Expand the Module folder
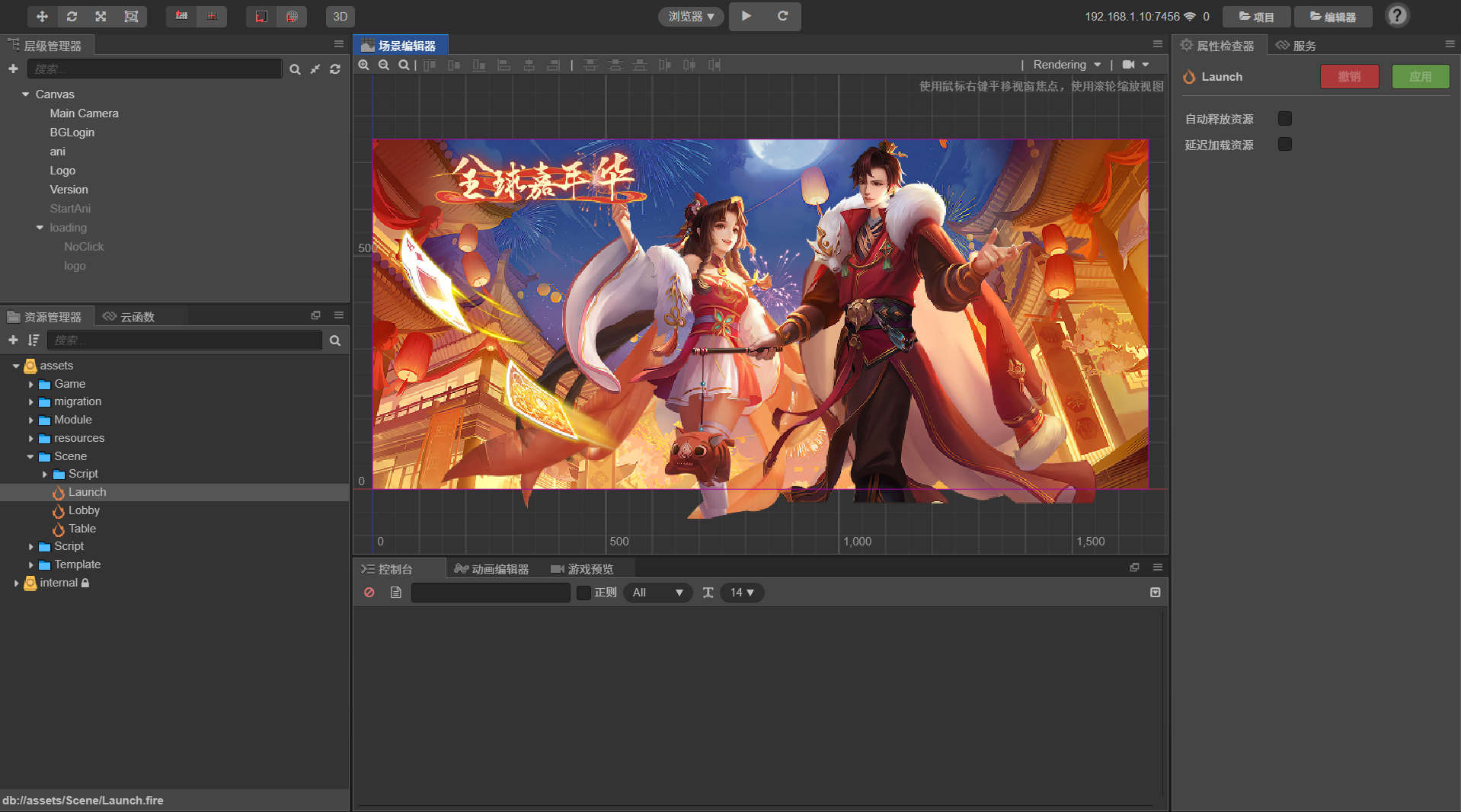The width and height of the screenshot is (1461, 812). point(30,420)
